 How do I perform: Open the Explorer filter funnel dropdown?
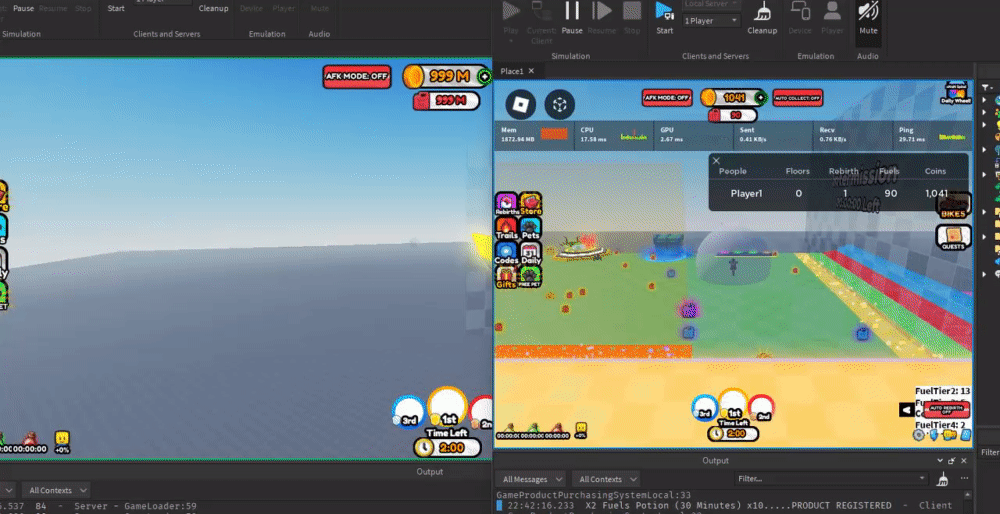987,87
